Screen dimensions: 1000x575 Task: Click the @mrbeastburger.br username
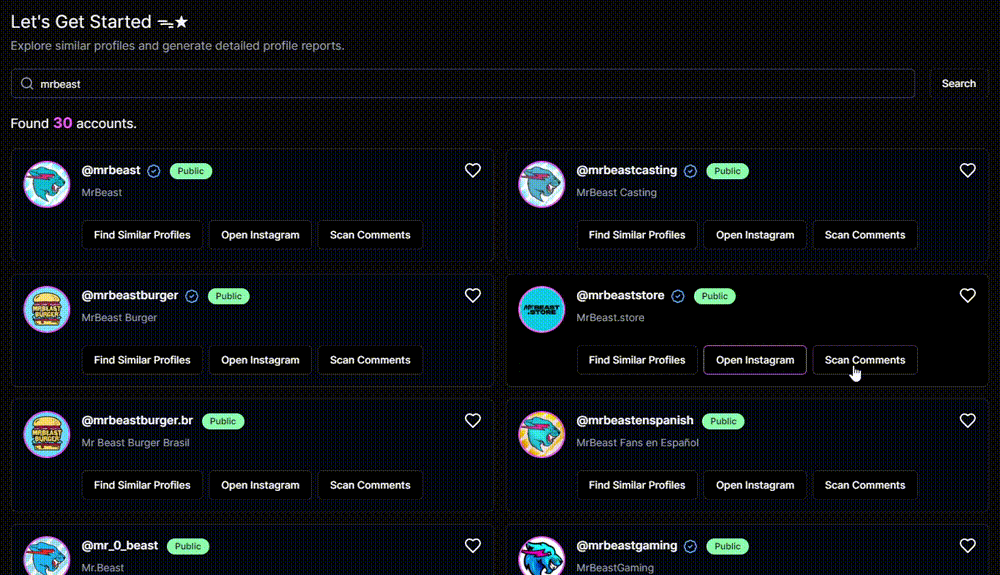[137, 420]
